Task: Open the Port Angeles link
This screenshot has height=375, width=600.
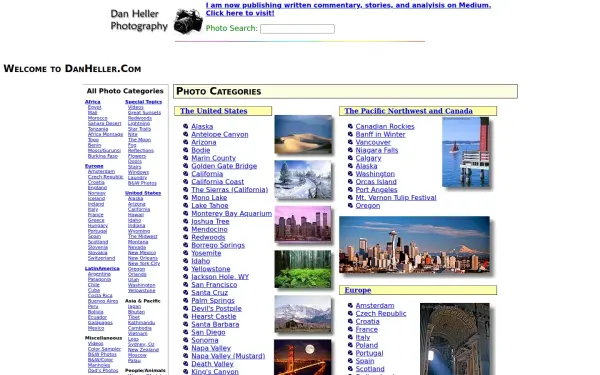Action: [377, 190]
